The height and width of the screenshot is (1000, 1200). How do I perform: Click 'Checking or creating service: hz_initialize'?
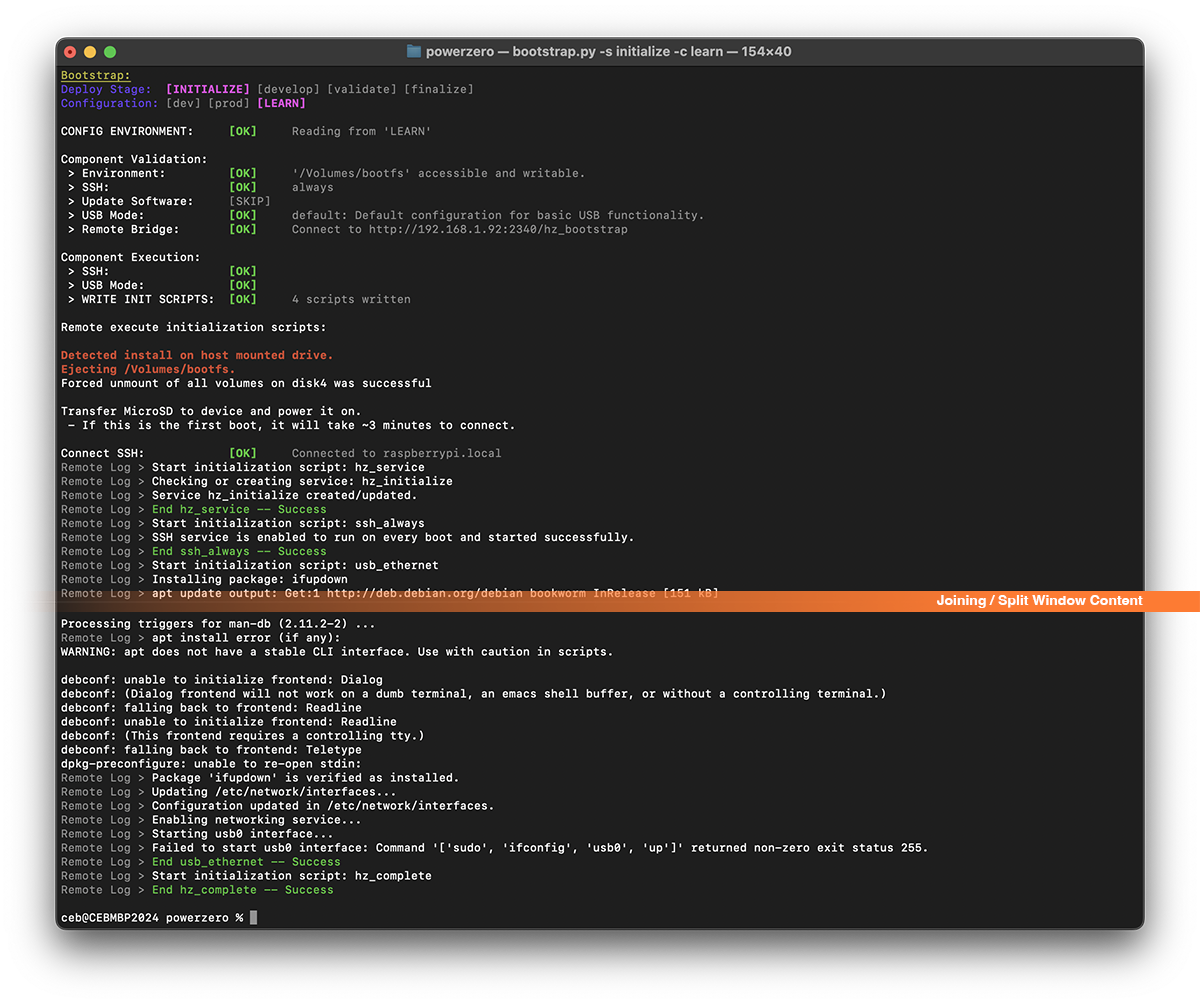point(302,481)
